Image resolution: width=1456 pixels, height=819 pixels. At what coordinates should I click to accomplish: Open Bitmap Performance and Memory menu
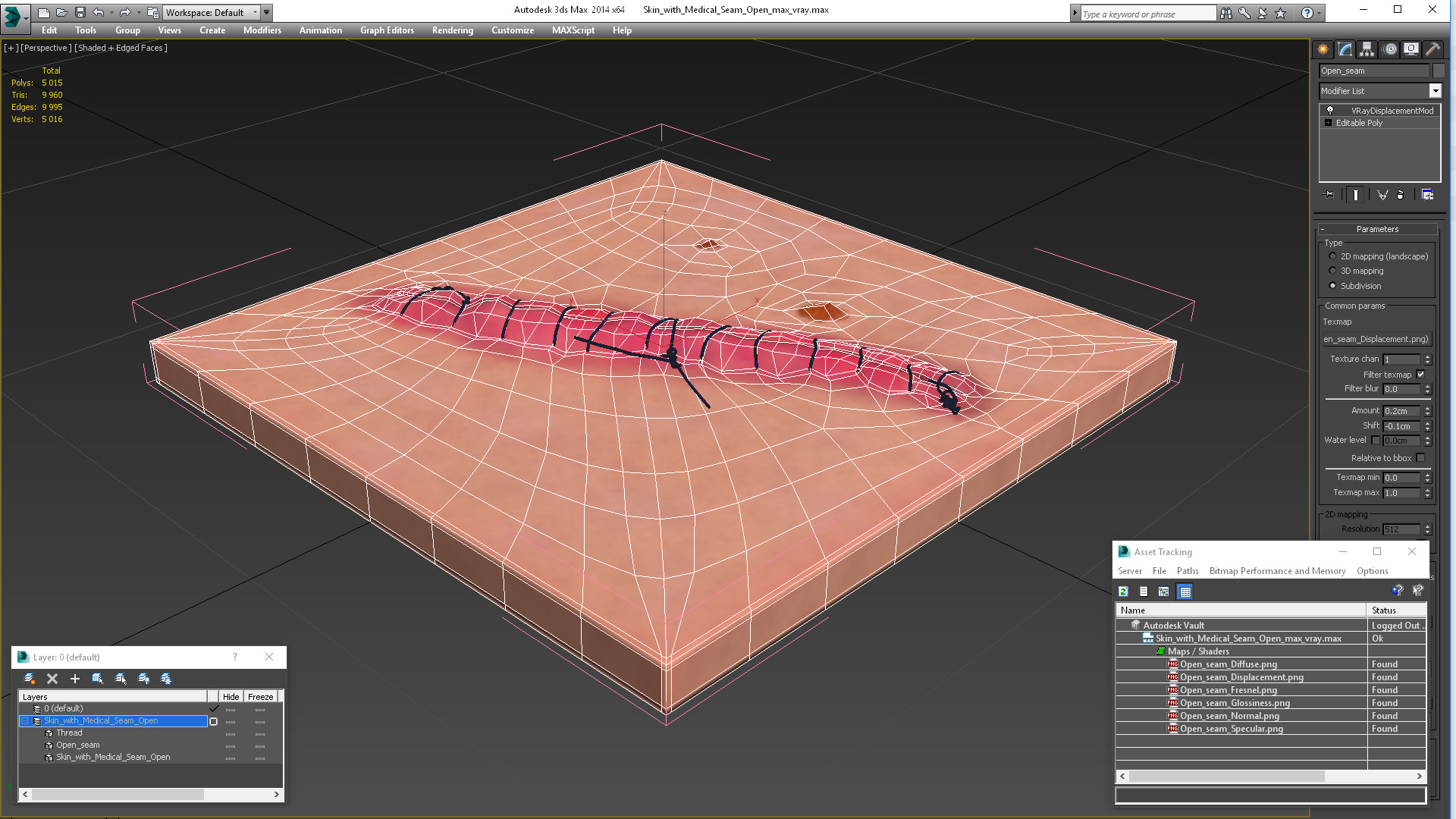pyautogui.click(x=1277, y=571)
